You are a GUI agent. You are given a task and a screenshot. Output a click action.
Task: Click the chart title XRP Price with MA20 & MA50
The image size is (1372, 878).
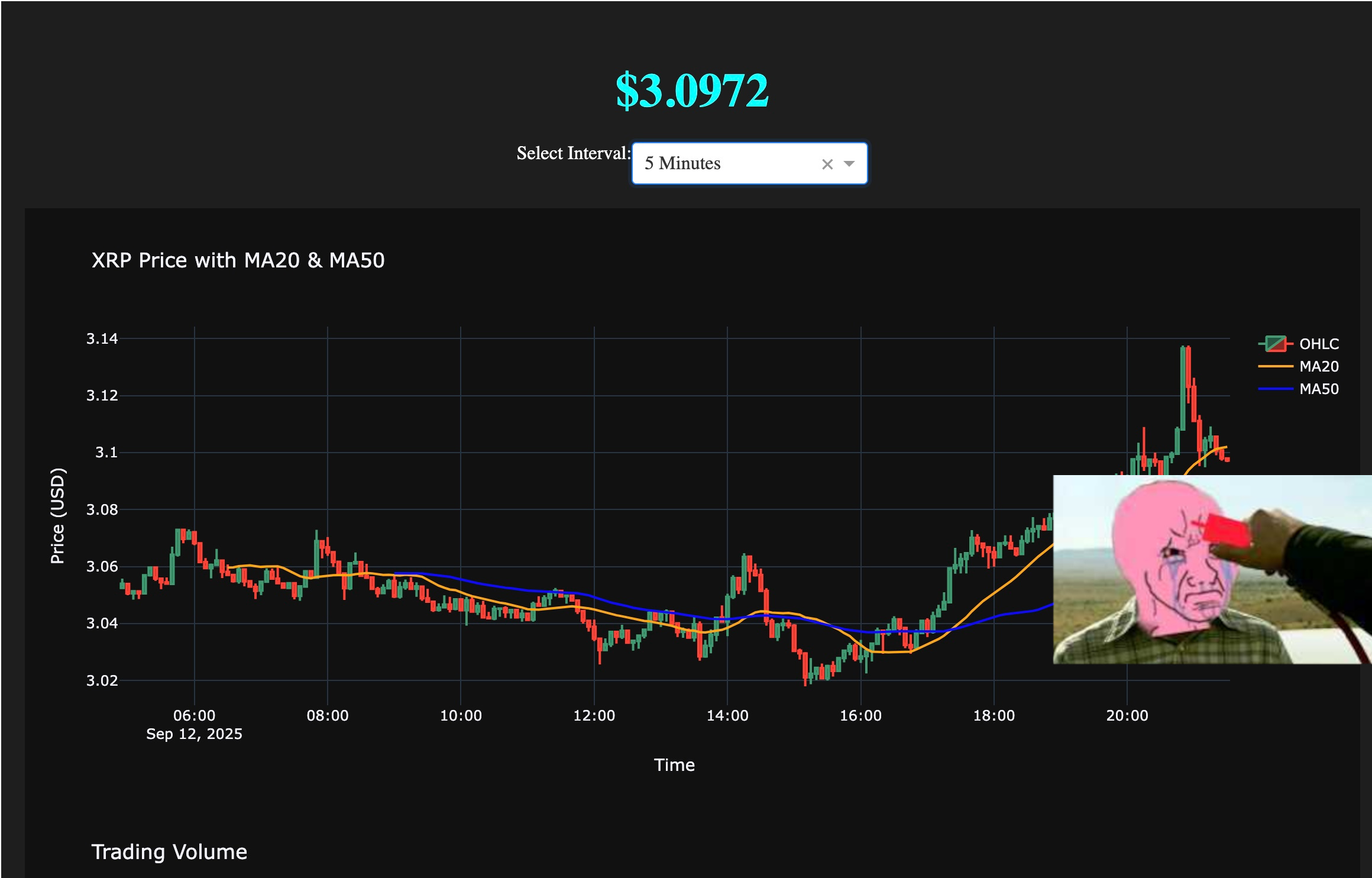click(238, 260)
